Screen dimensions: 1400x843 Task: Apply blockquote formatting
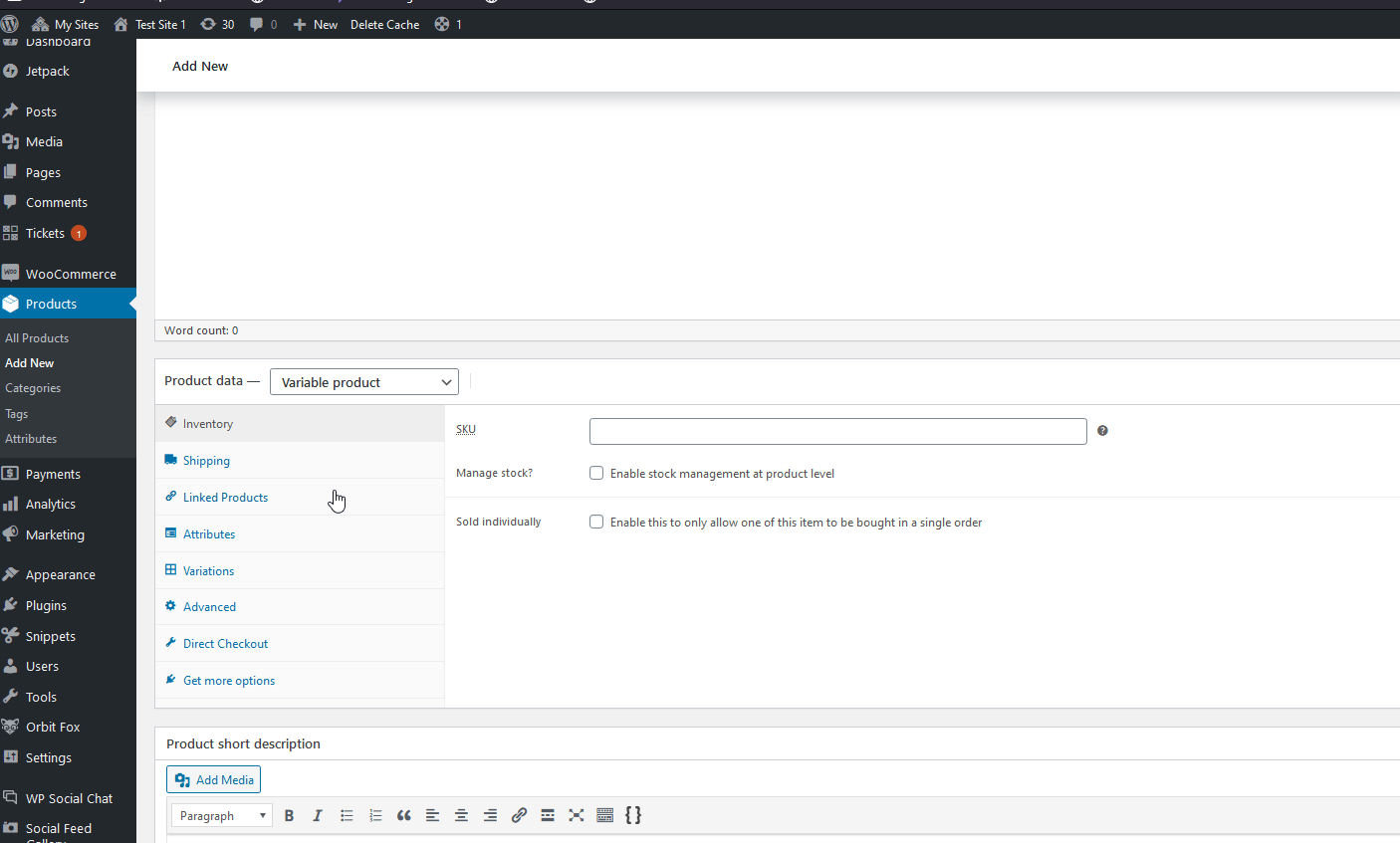click(x=404, y=815)
